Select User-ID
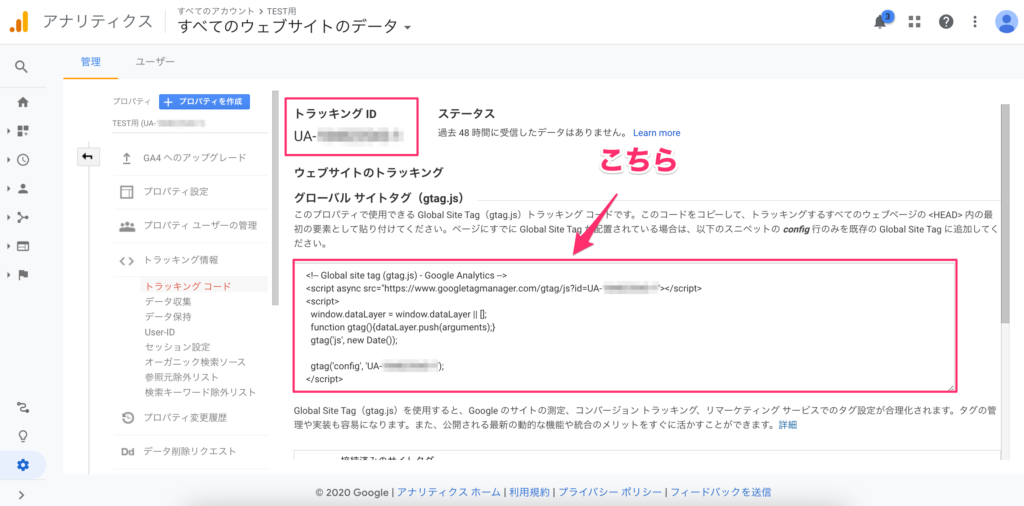1024x506 pixels. (160, 332)
